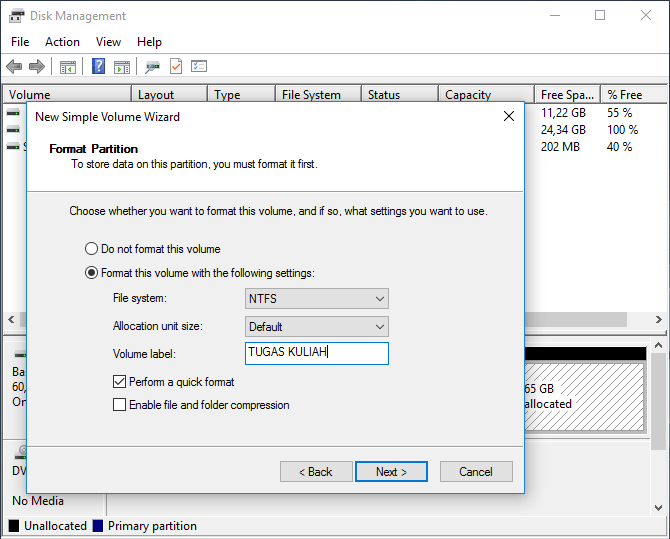Click the Back arrow toolbar icon
This screenshot has height=539, width=670.
(x=14, y=66)
